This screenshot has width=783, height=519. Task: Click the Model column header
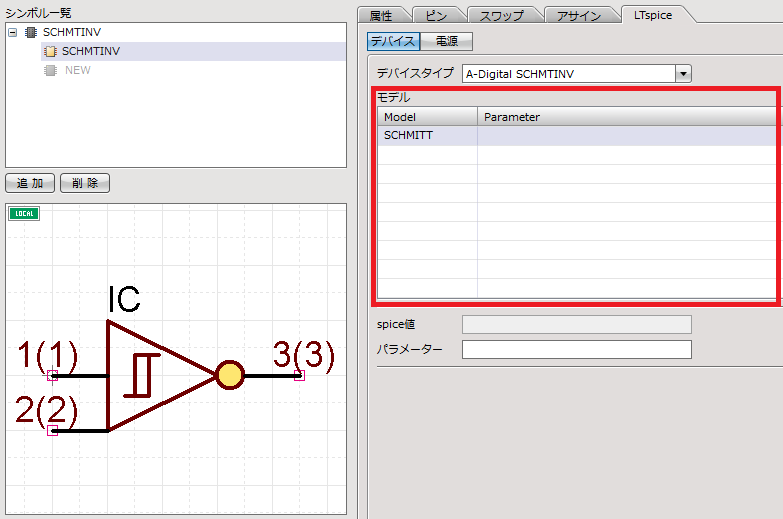(427, 117)
